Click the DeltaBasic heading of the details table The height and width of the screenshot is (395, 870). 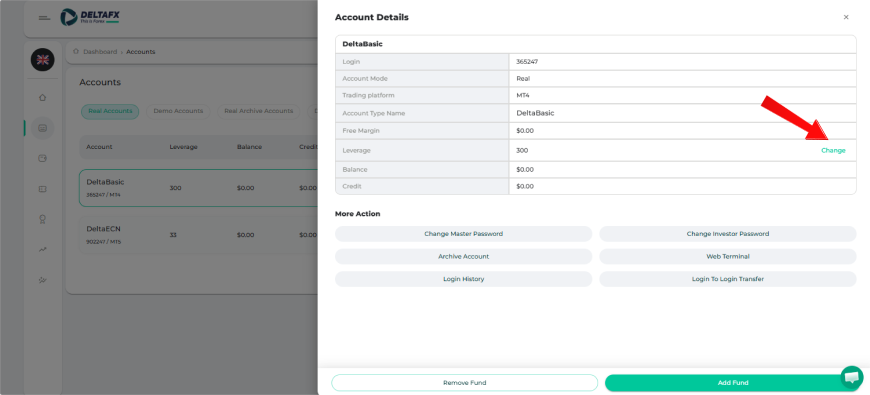point(362,44)
